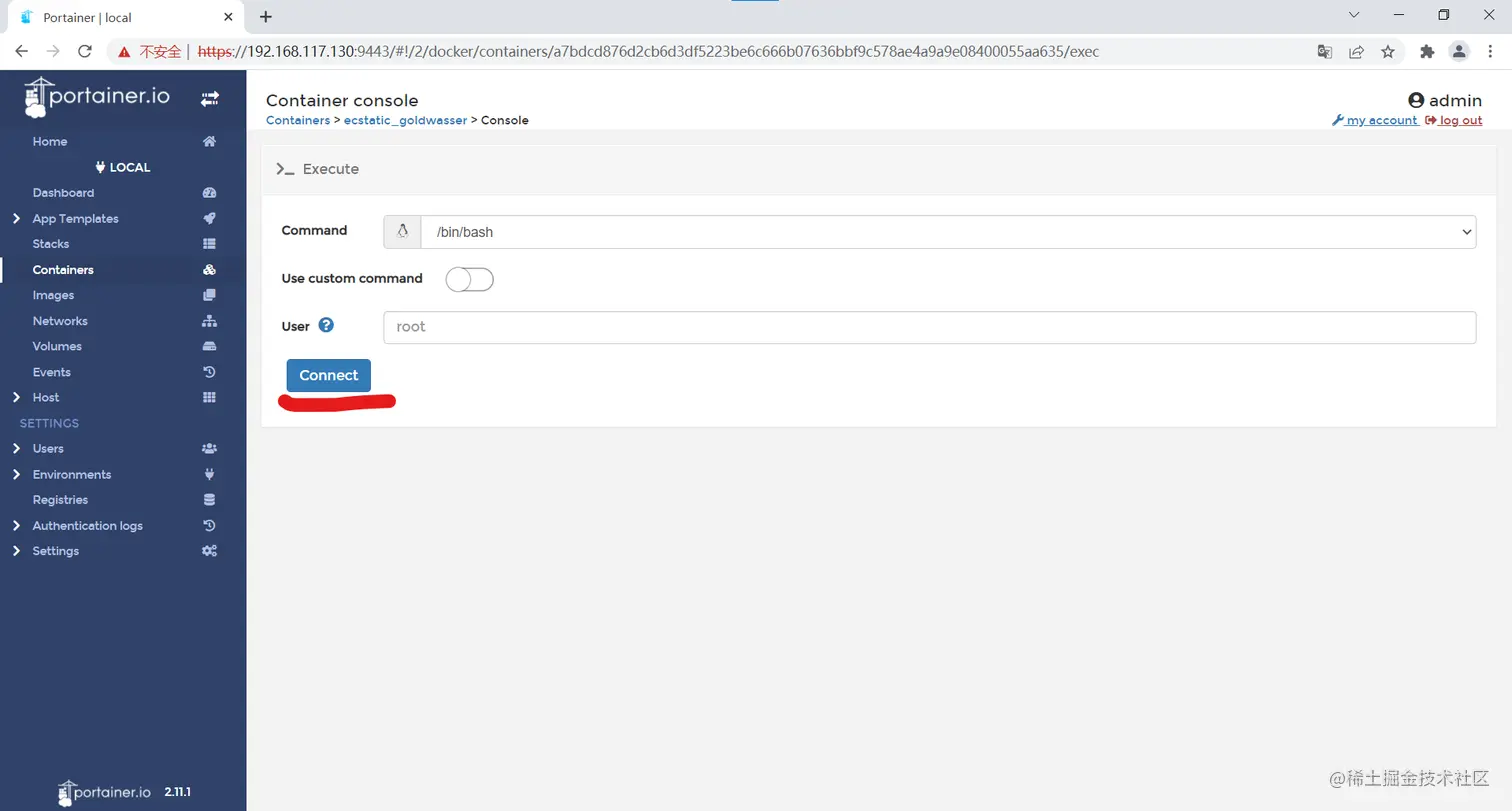
Task: Follow the ecstatic_goldwasser breadcrumb link
Action: coord(405,120)
